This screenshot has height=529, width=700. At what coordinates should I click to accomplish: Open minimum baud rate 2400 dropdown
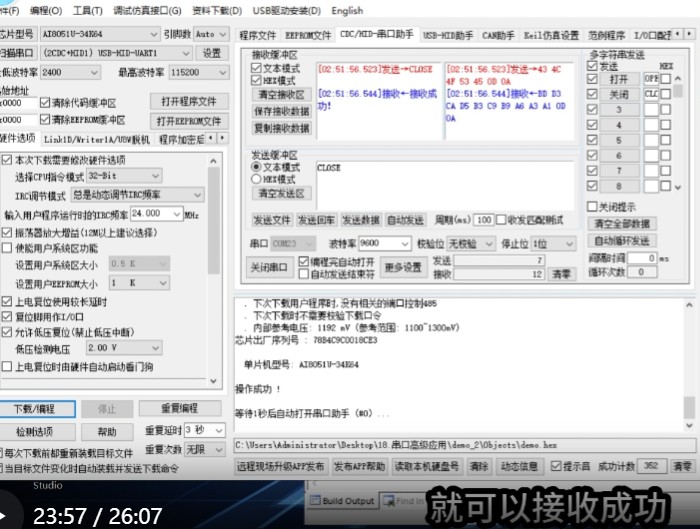[70, 72]
